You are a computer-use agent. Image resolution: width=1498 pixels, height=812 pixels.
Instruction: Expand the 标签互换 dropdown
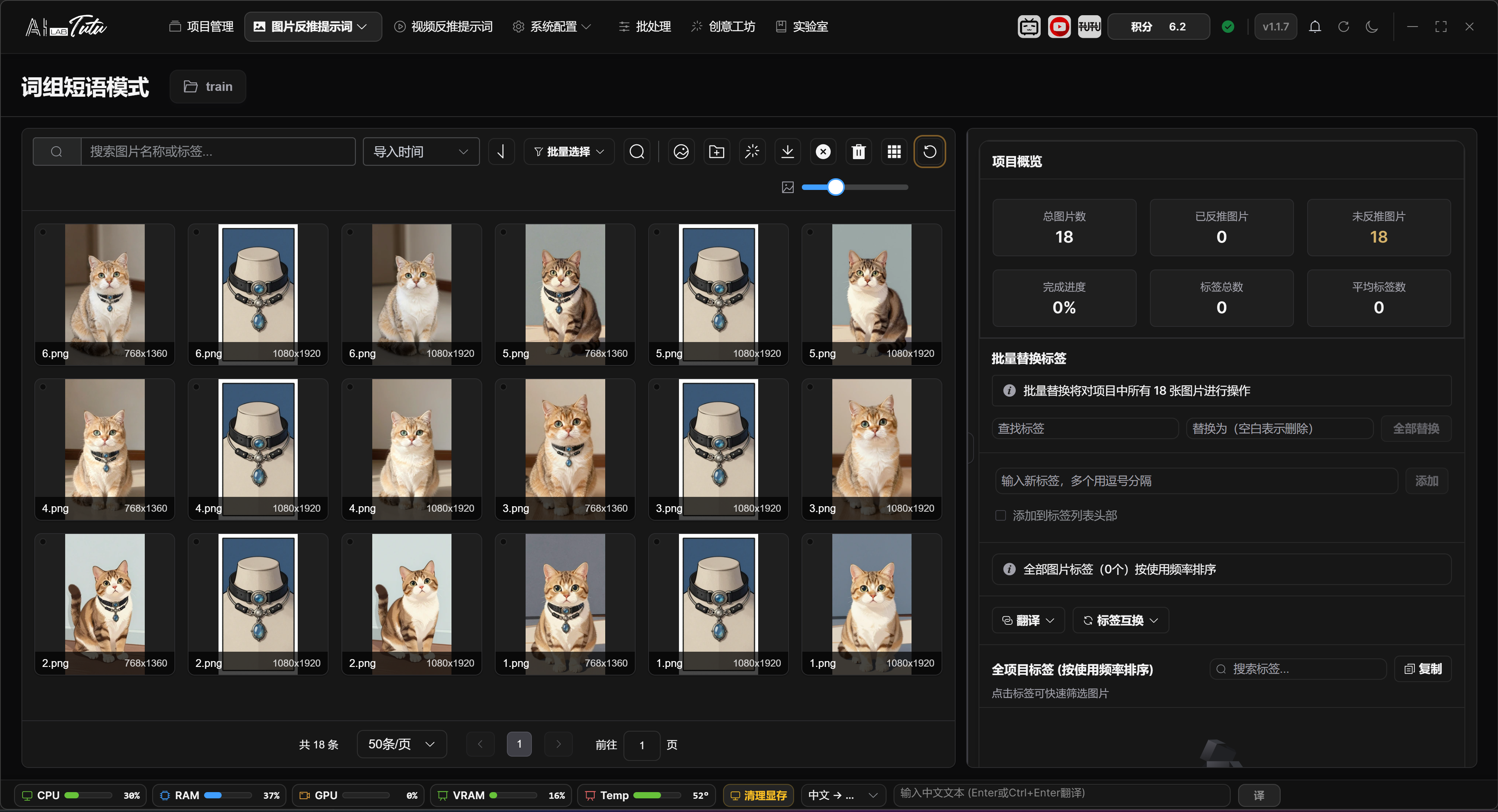1120,621
